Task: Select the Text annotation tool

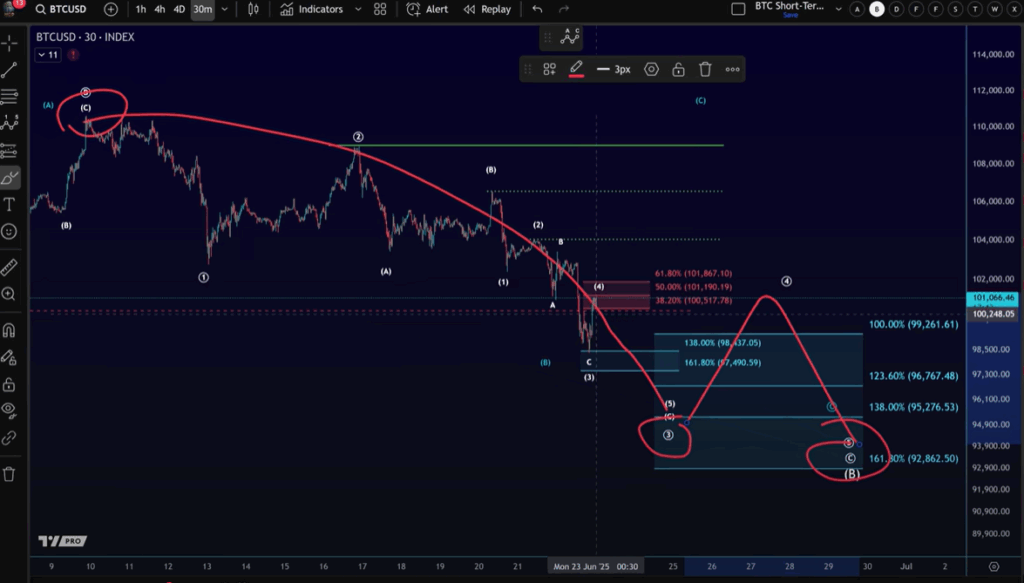Action: click(x=9, y=205)
